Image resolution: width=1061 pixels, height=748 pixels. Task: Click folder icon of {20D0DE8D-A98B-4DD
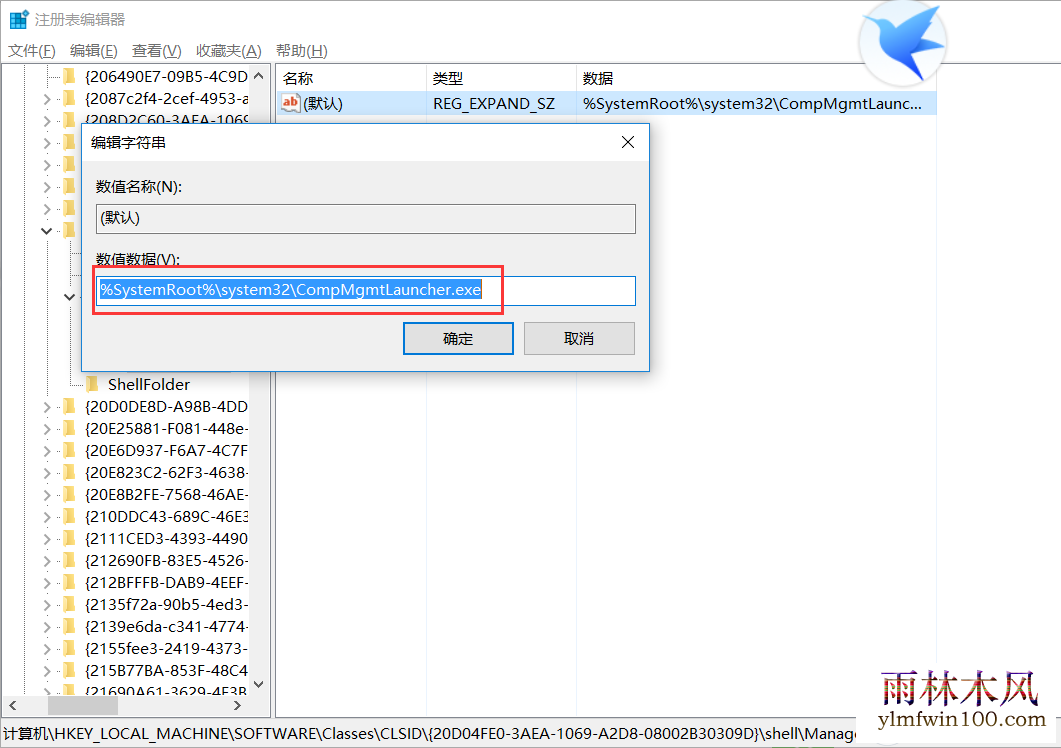[69, 407]
